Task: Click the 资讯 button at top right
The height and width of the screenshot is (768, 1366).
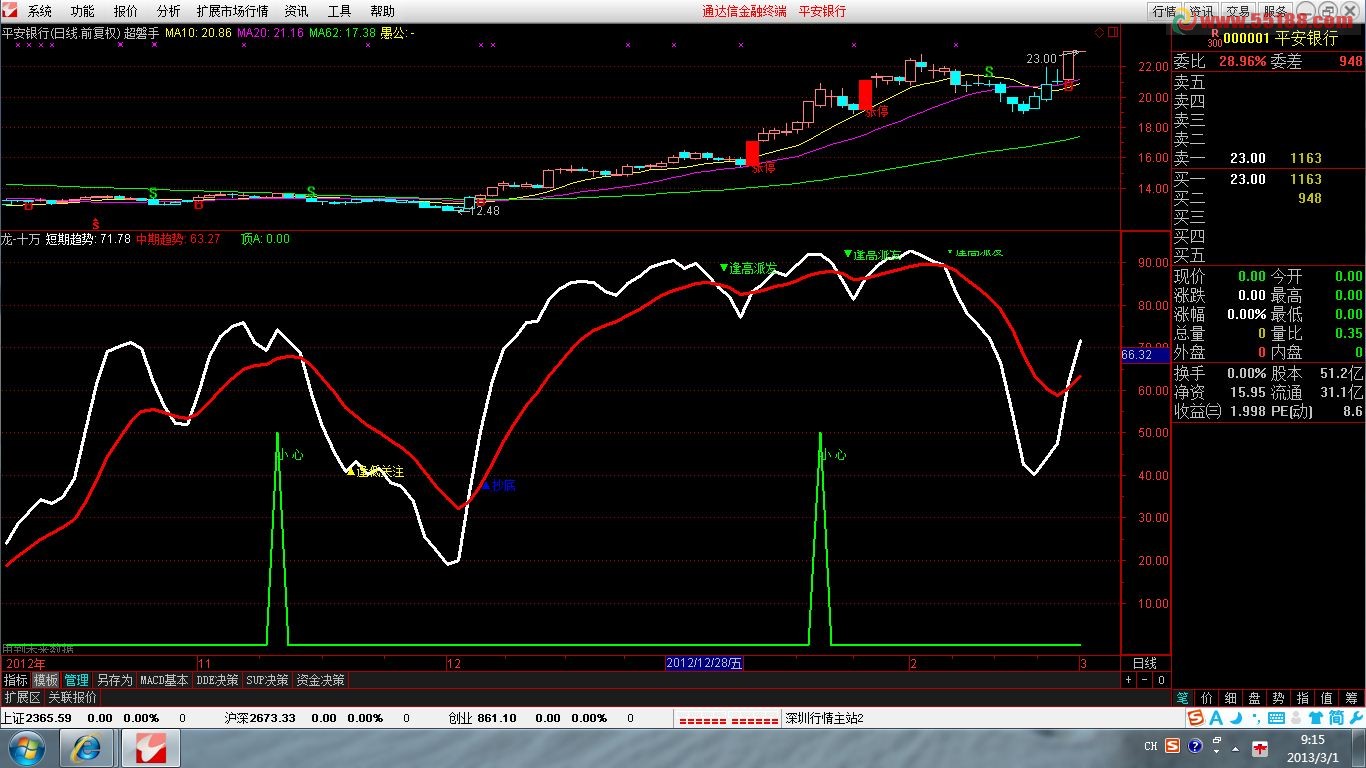Action: click(x=1201, y=11)
